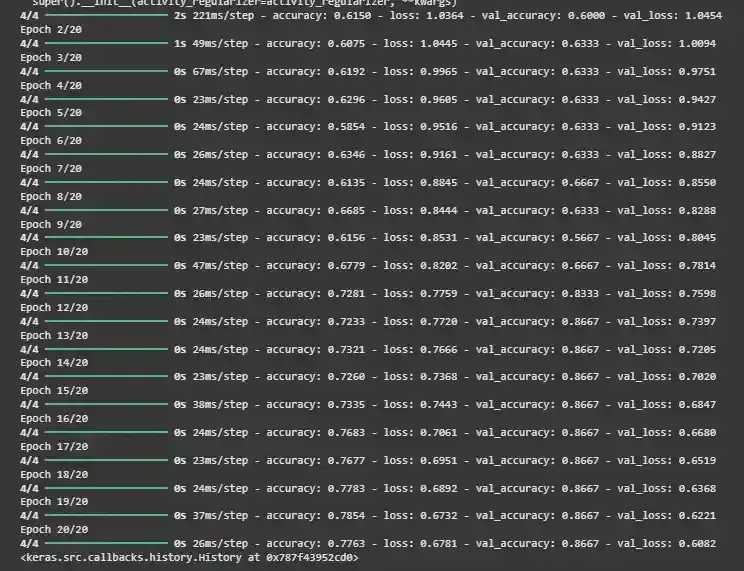Click val_loss value 0.6082

click(697, 543)
